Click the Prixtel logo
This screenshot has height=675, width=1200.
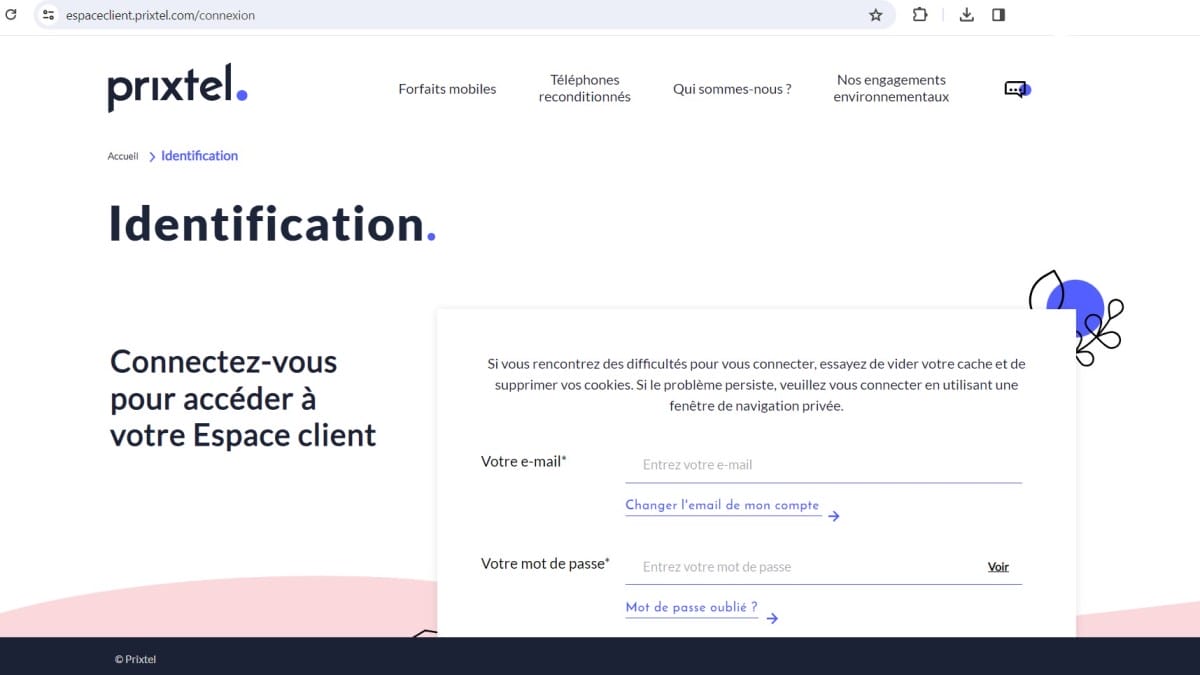coord(177,88)
